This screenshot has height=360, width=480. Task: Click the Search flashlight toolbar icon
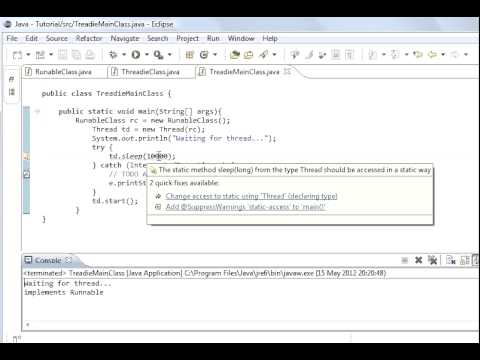[264, 54]
